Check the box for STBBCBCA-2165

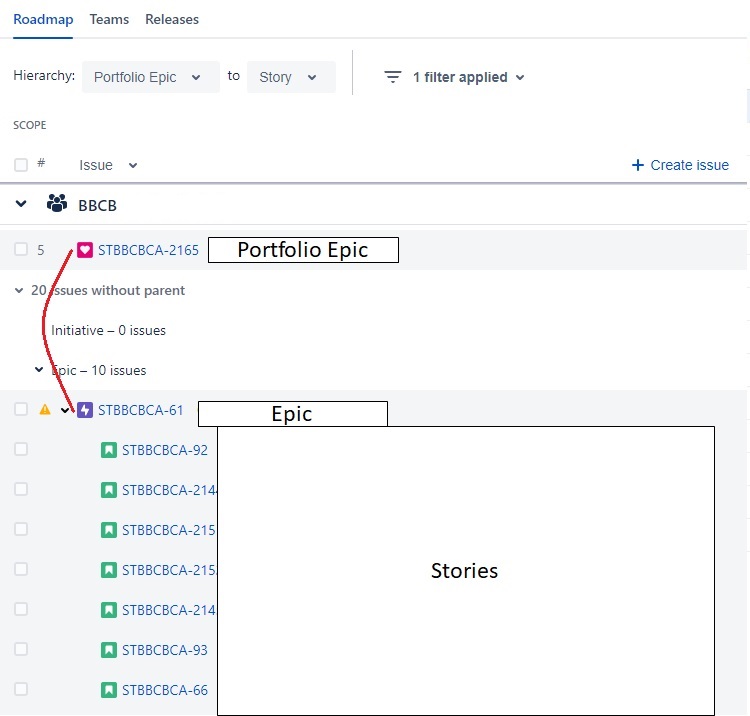pyautogui.click(x=21, y=249)
